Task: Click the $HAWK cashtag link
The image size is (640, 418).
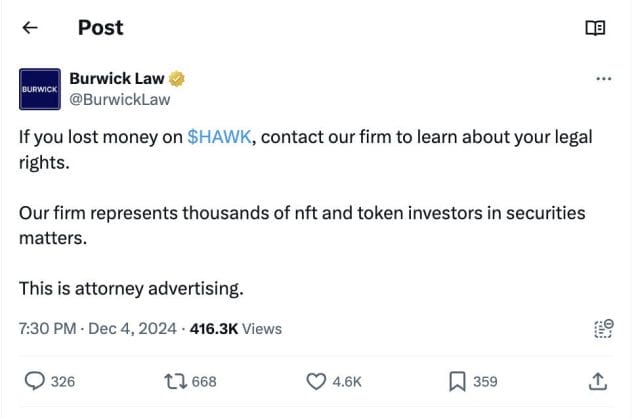Action: (219, 137)
